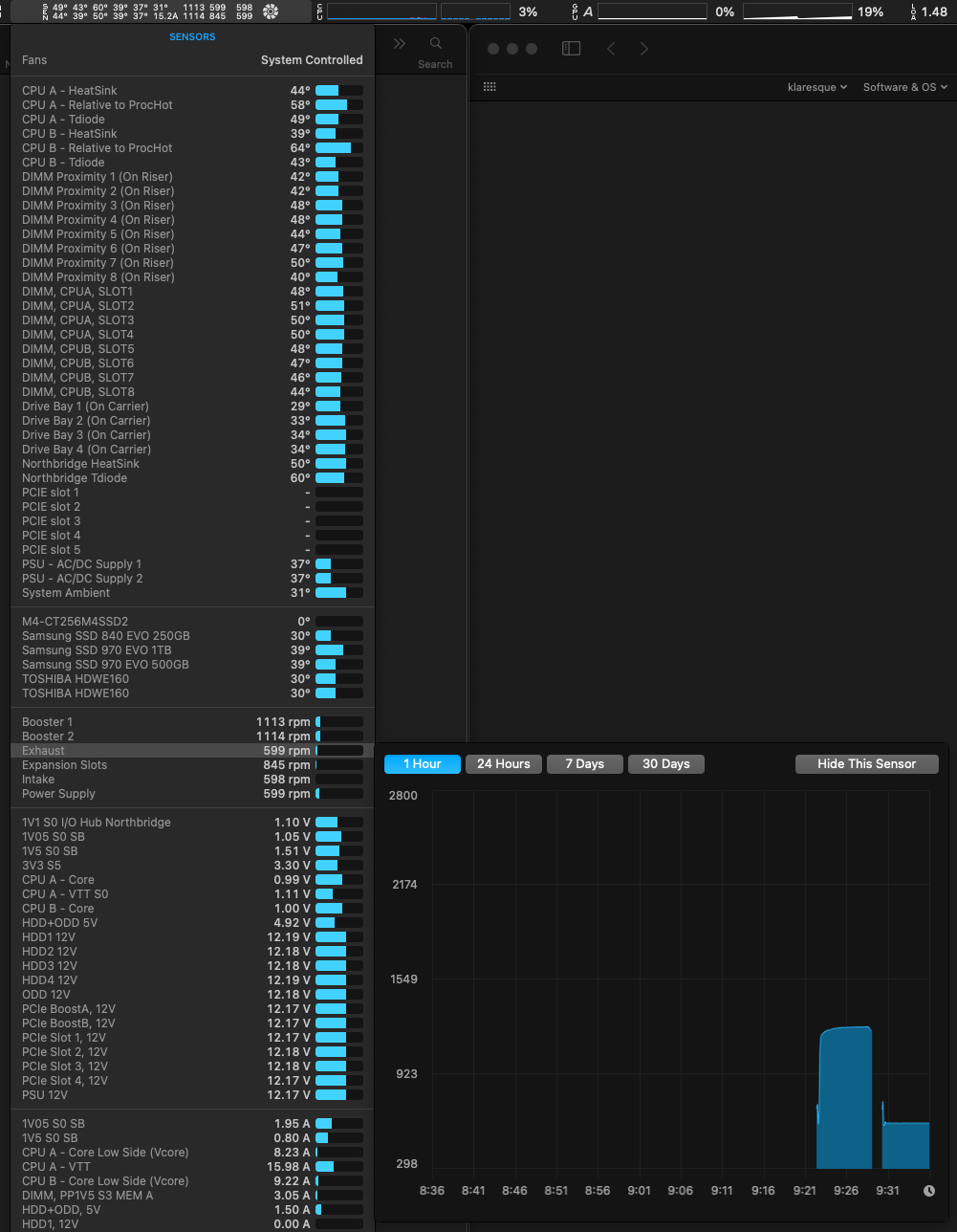Expand the double-chevron toolbar overflow
Viewport: 957px width, 1232px height.
[x=399, y=44]
